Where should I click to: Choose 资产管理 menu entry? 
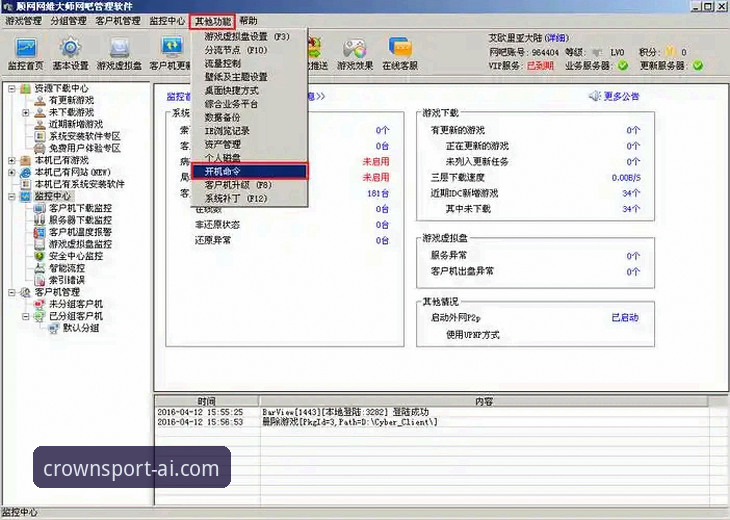(250, 145)
